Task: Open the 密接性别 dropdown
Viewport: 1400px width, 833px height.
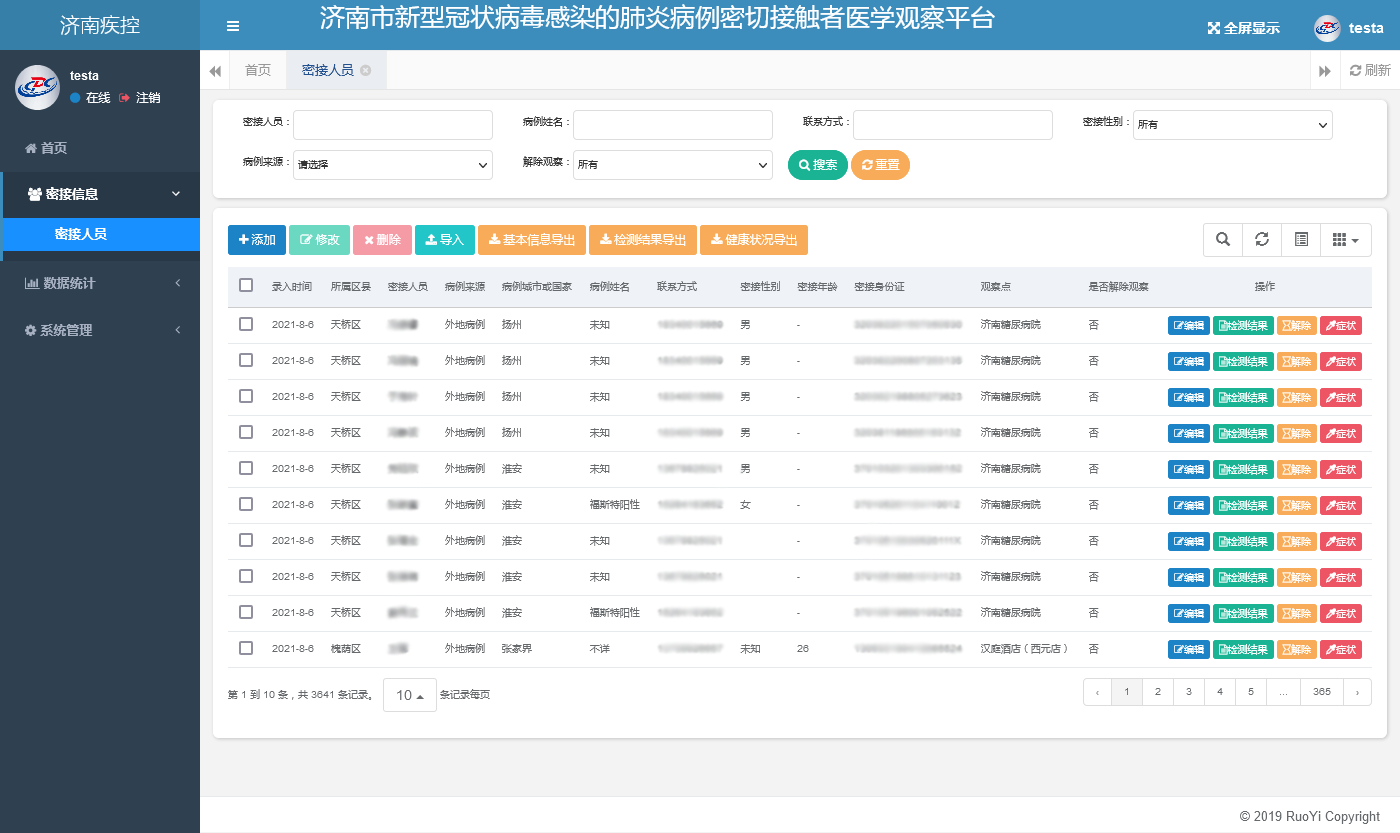Action: pos(1232,125)
